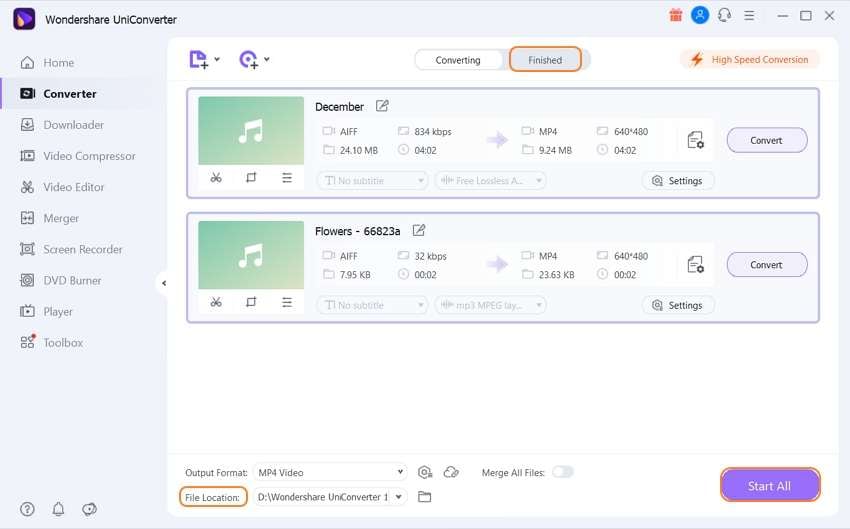
Task: Open feedback chat icon
Action: (x=89, y=509)
